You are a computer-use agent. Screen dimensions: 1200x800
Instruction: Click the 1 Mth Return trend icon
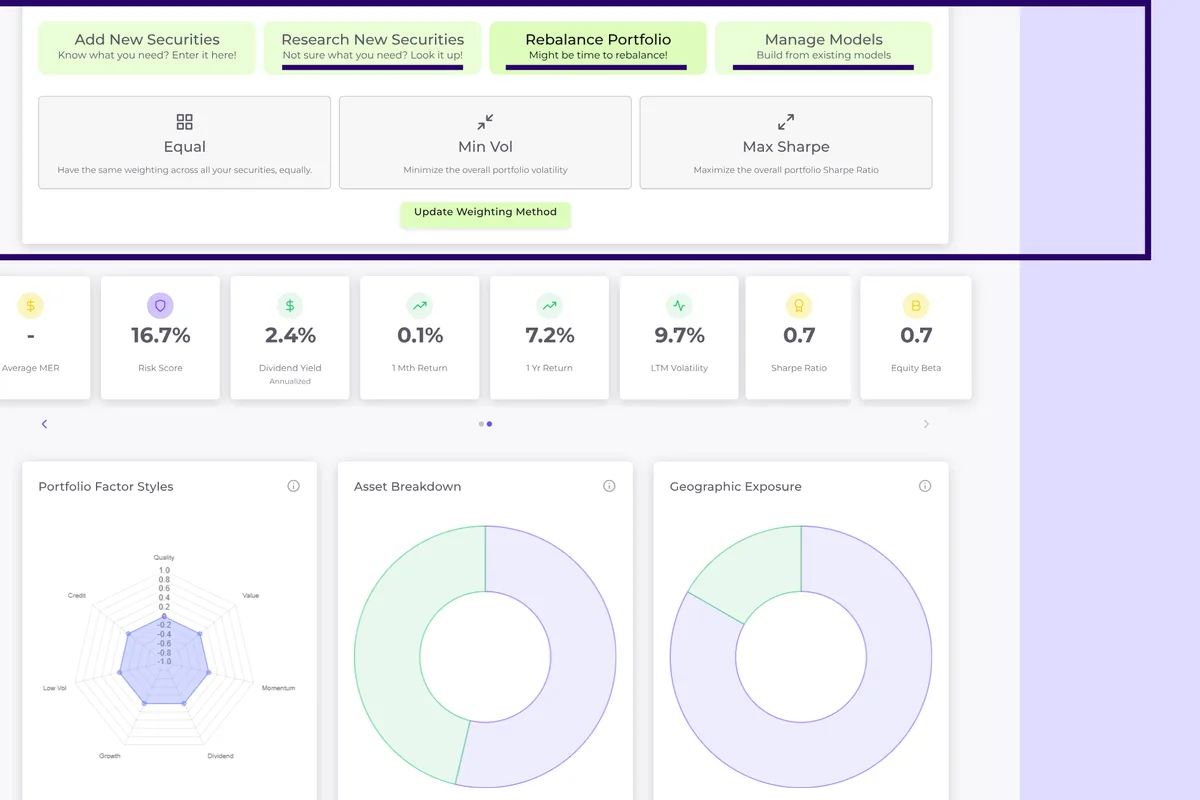point(420,306)
